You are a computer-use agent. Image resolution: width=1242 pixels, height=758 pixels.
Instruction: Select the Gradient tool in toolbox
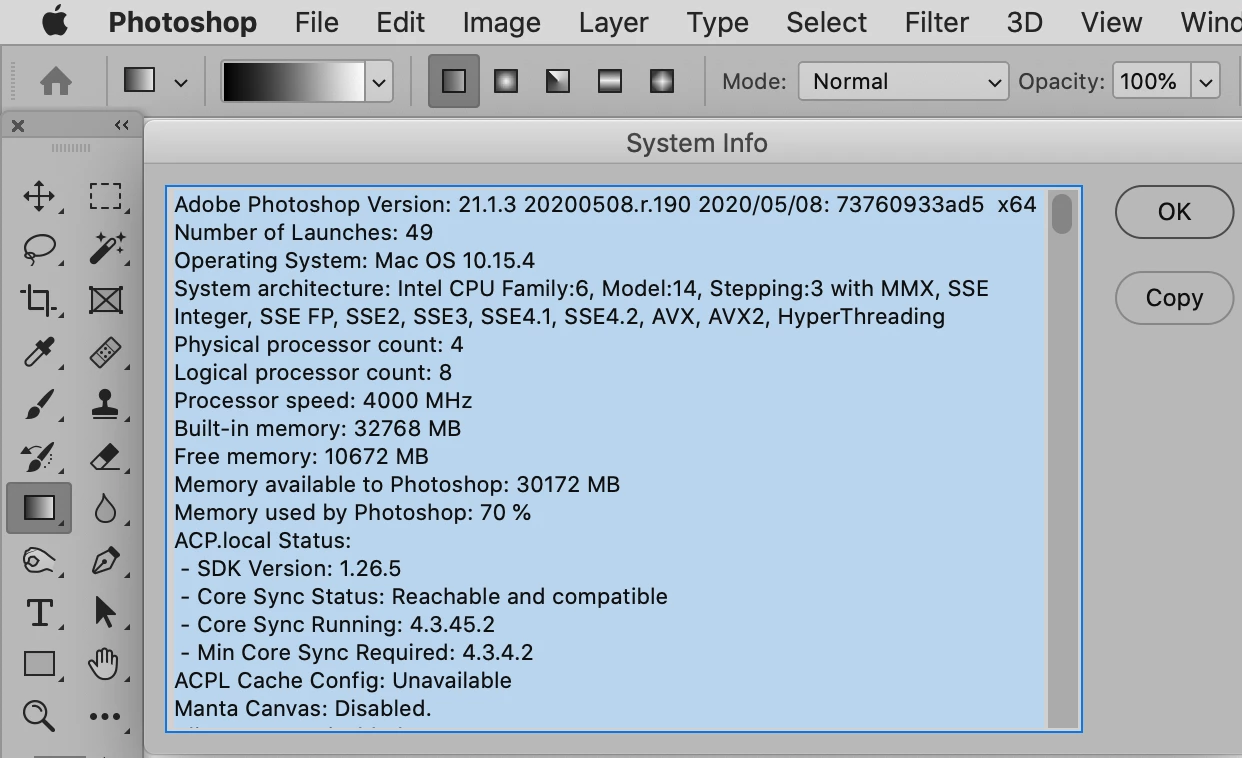[x=39, y=508]
